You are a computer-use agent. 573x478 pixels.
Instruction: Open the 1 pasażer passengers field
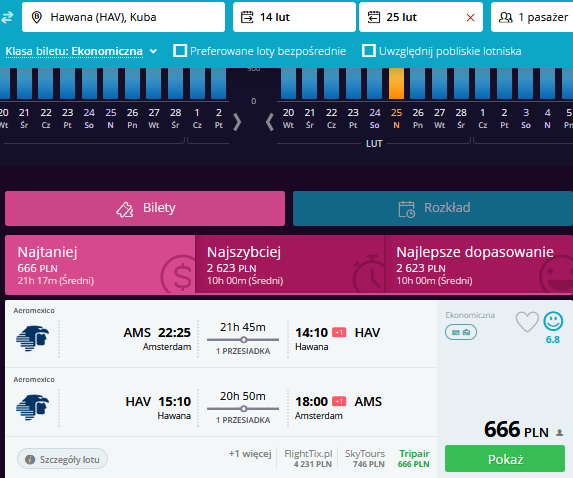(532, 17)
